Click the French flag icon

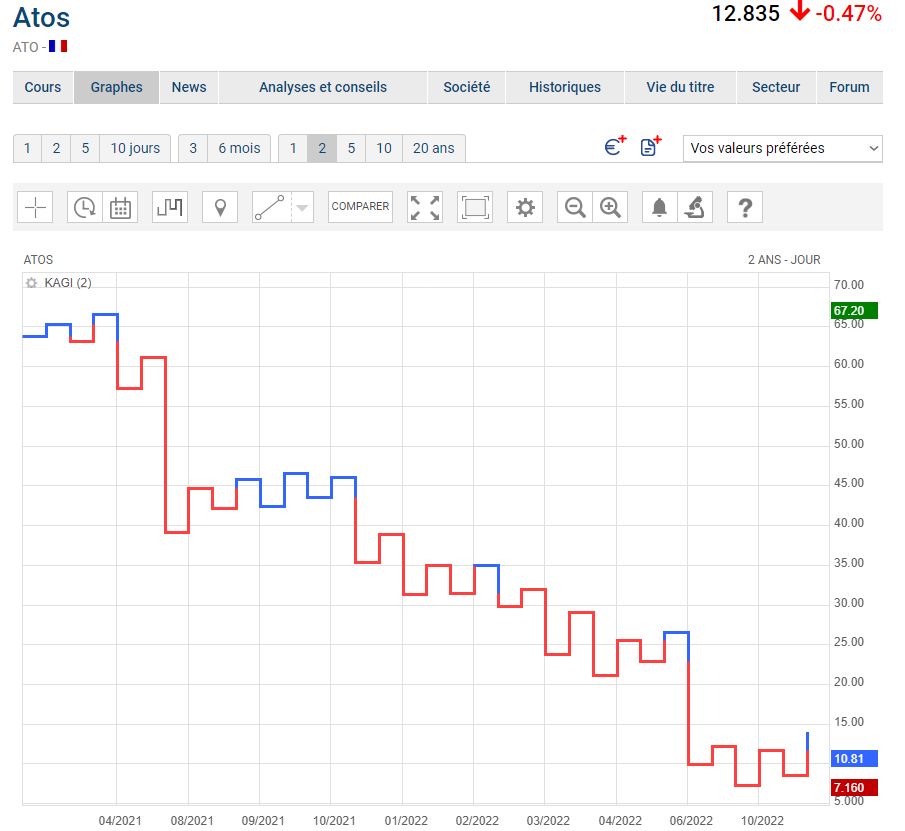(58, 46)
